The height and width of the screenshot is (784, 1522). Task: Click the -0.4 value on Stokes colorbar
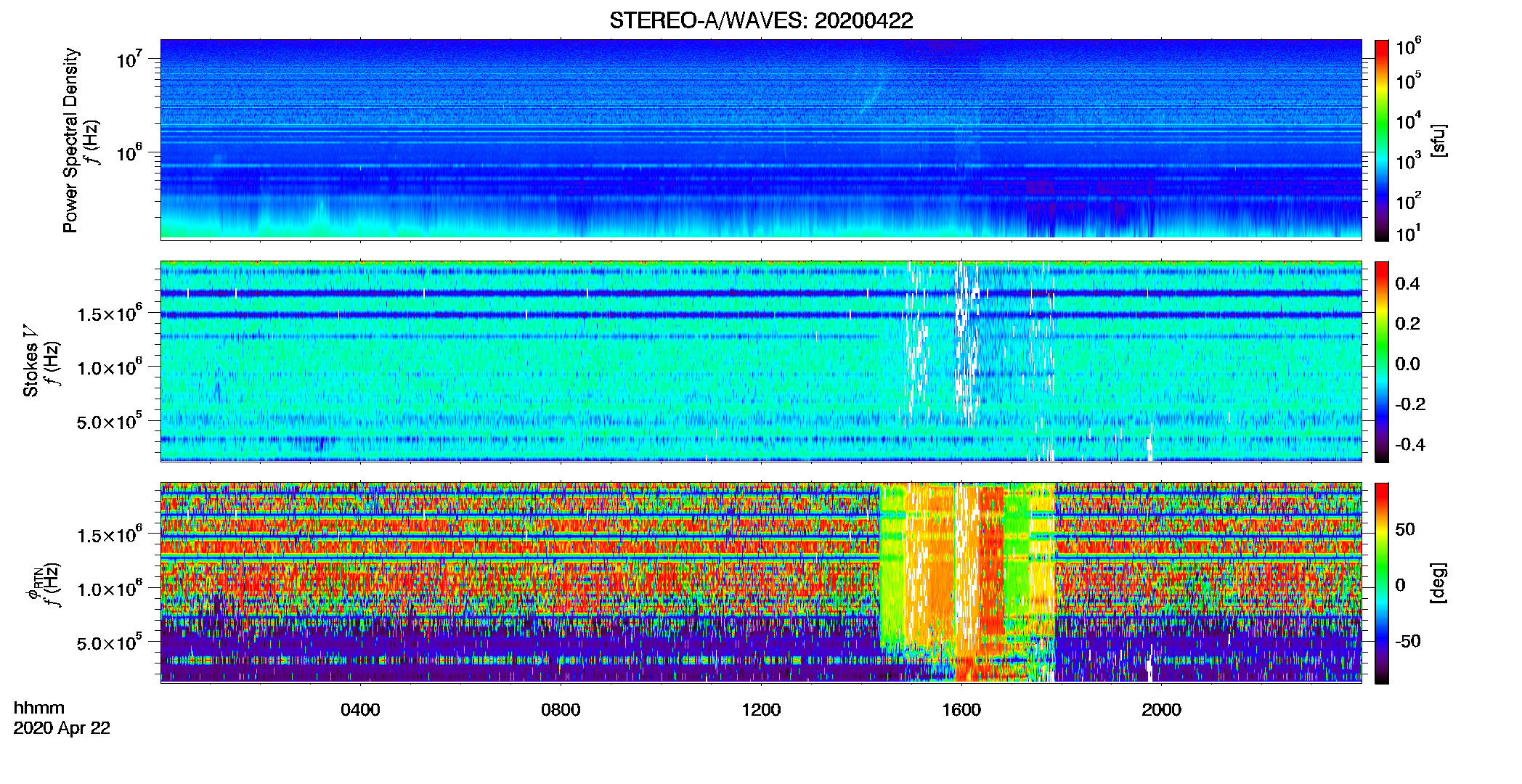pos(1410,444)
